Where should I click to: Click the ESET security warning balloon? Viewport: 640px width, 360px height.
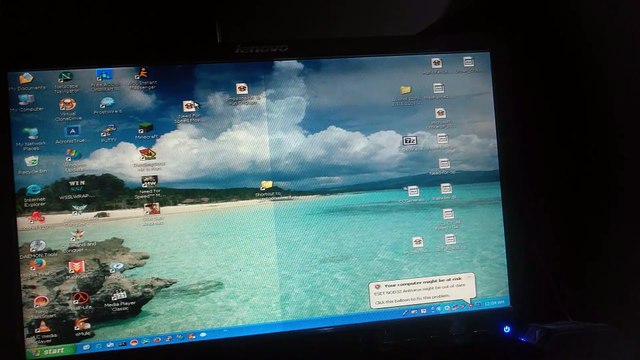click(422, 291)
